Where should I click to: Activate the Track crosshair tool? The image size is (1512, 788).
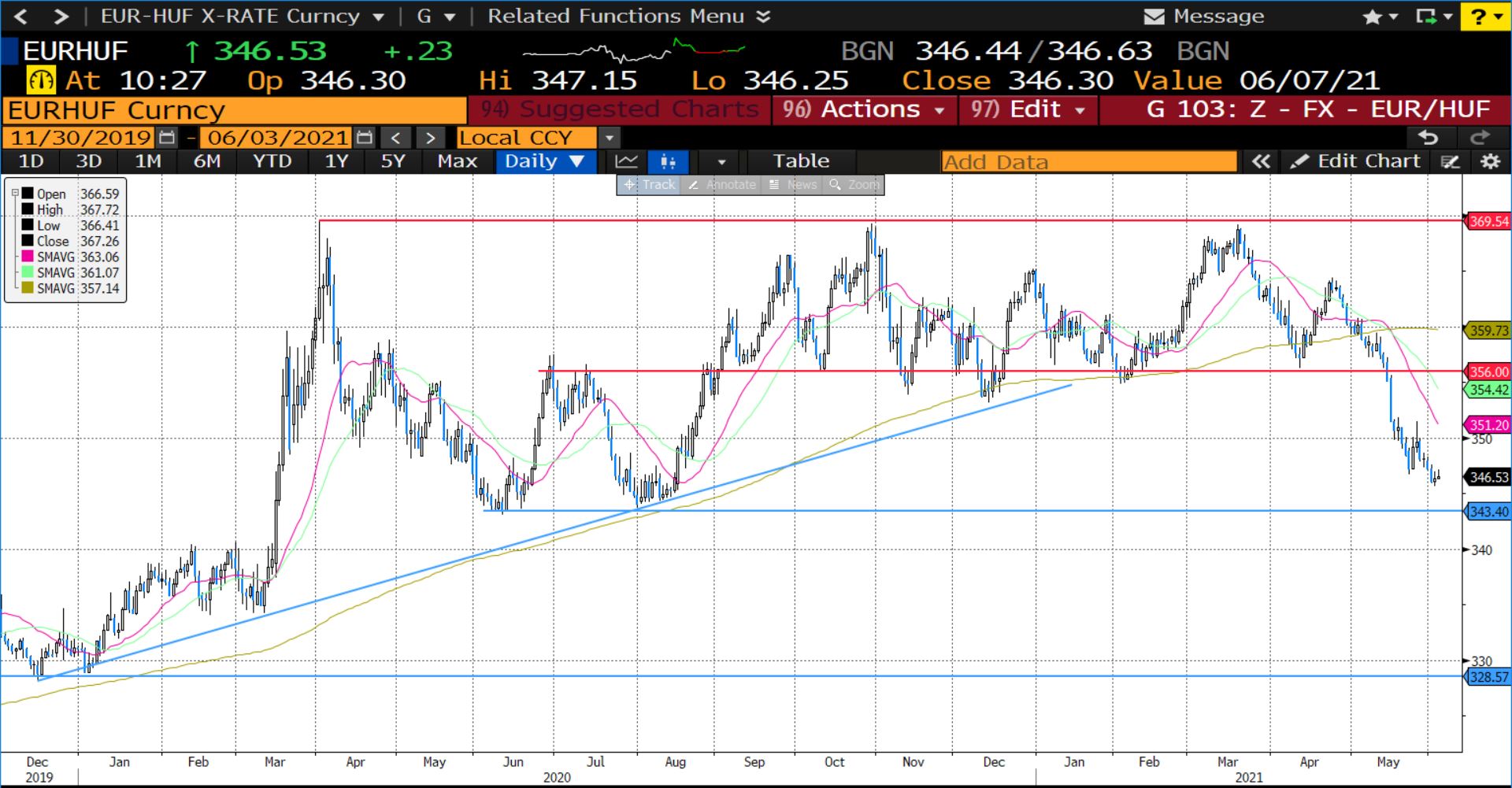[650, 184]
